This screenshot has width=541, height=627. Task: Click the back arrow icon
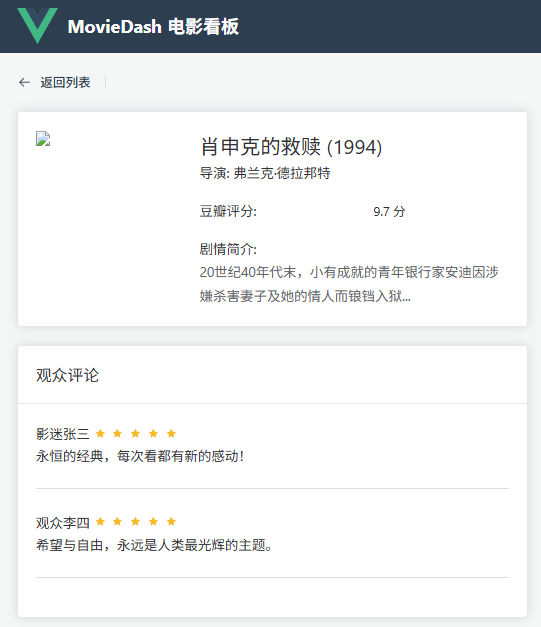24,82
